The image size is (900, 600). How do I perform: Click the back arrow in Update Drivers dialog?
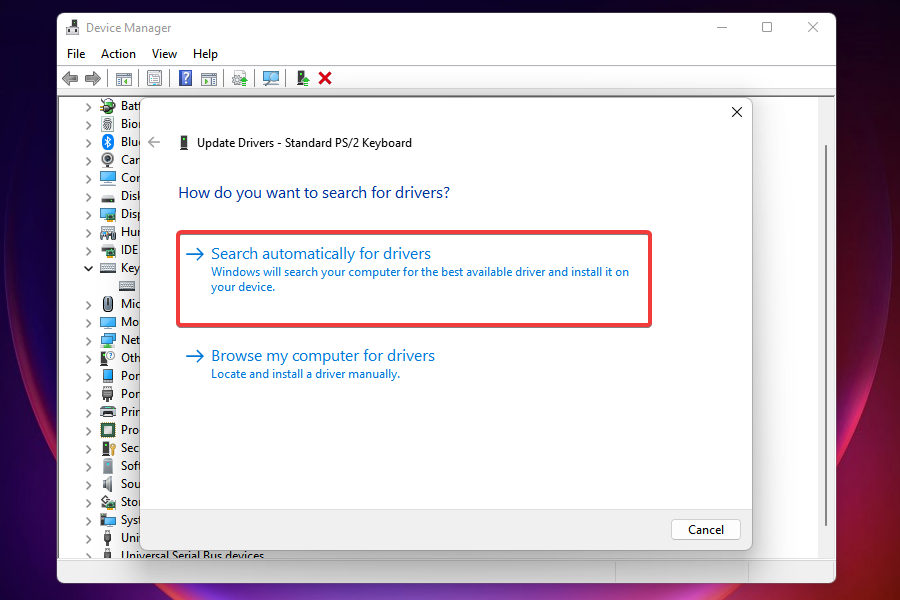pyautogui.click(x=154, y=142)
